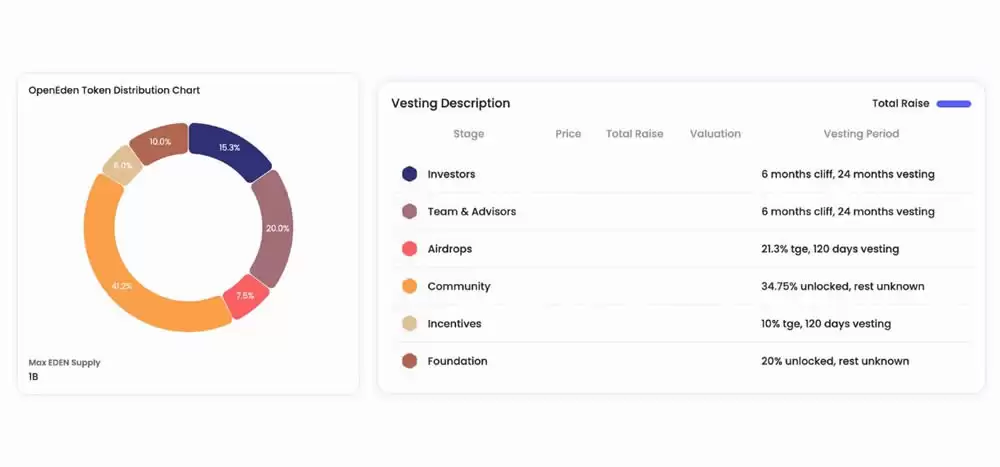
Task: Click the Community row label
Action: (459, 286)
